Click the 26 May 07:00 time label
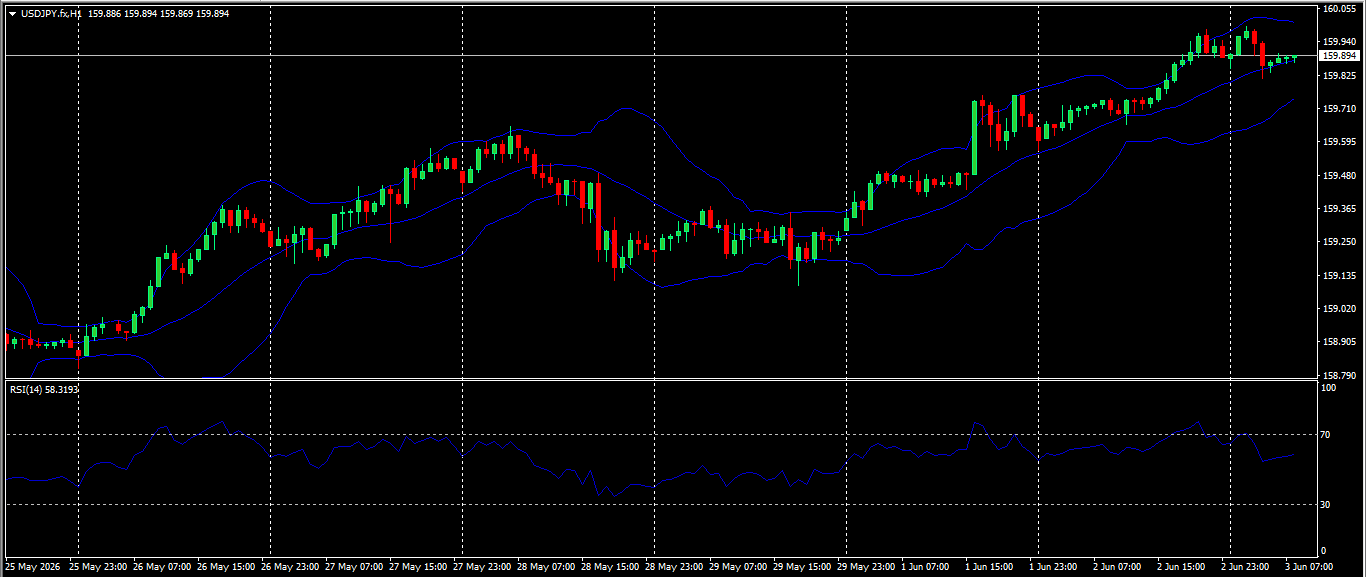Image resolution: width=1366 pixels, height=577 pixels. point(162,566)
